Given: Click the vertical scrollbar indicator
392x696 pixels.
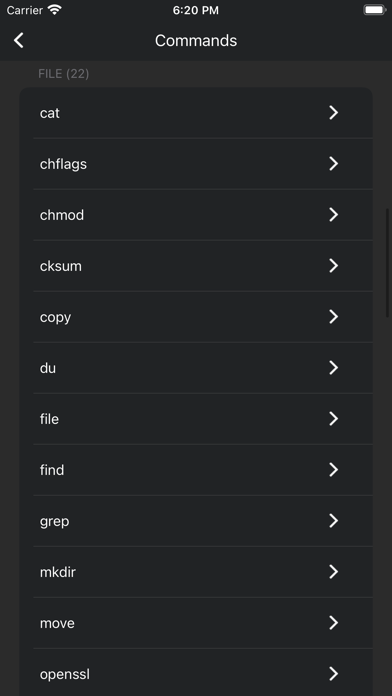Looking at the screenshot, I should (388, 262).
